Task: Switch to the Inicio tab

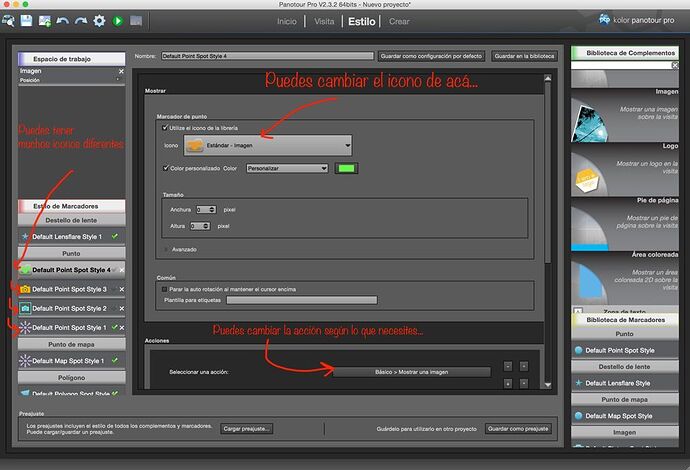Action: tap(286, 21)
